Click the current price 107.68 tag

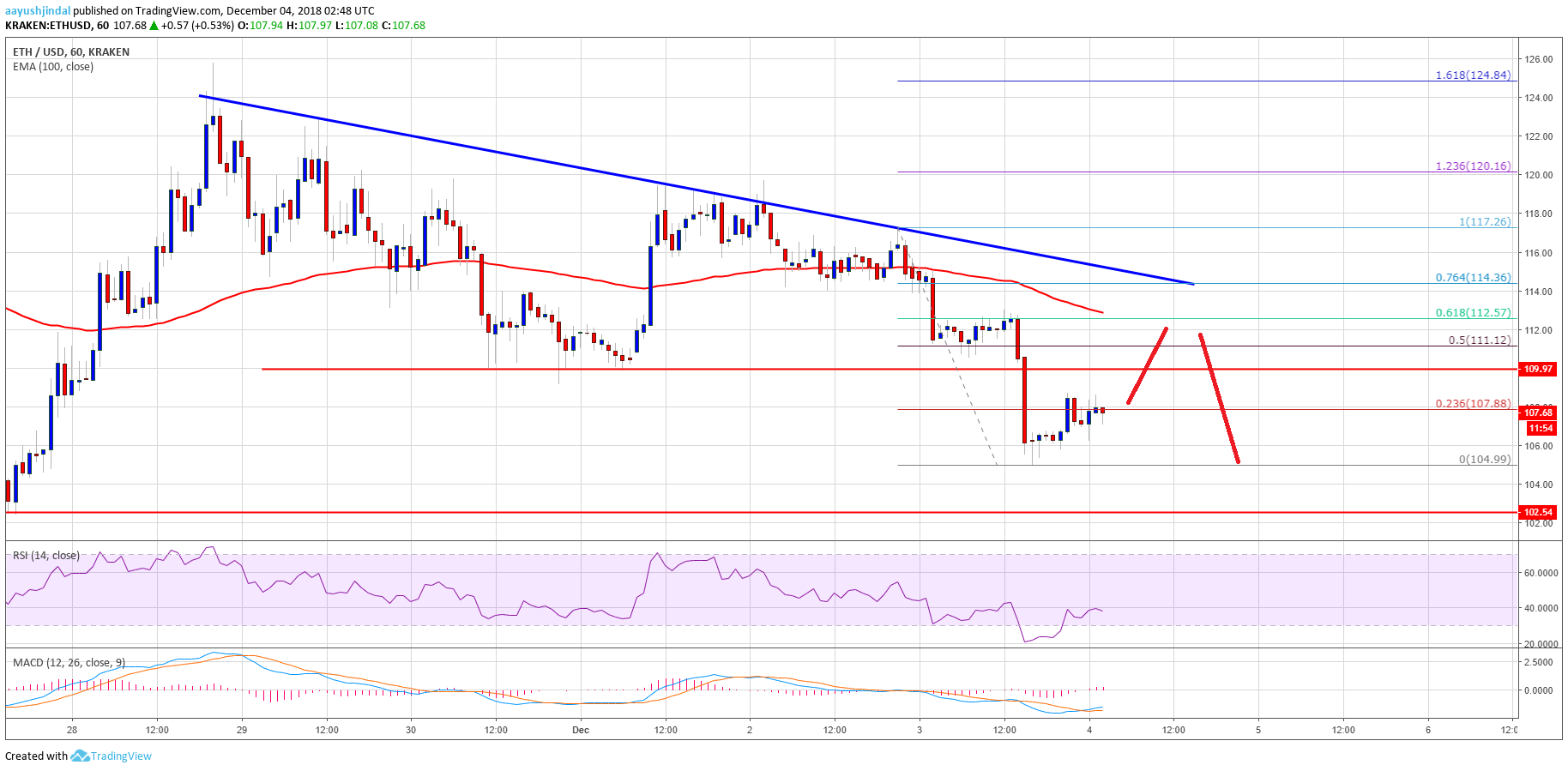(1537, 413)
